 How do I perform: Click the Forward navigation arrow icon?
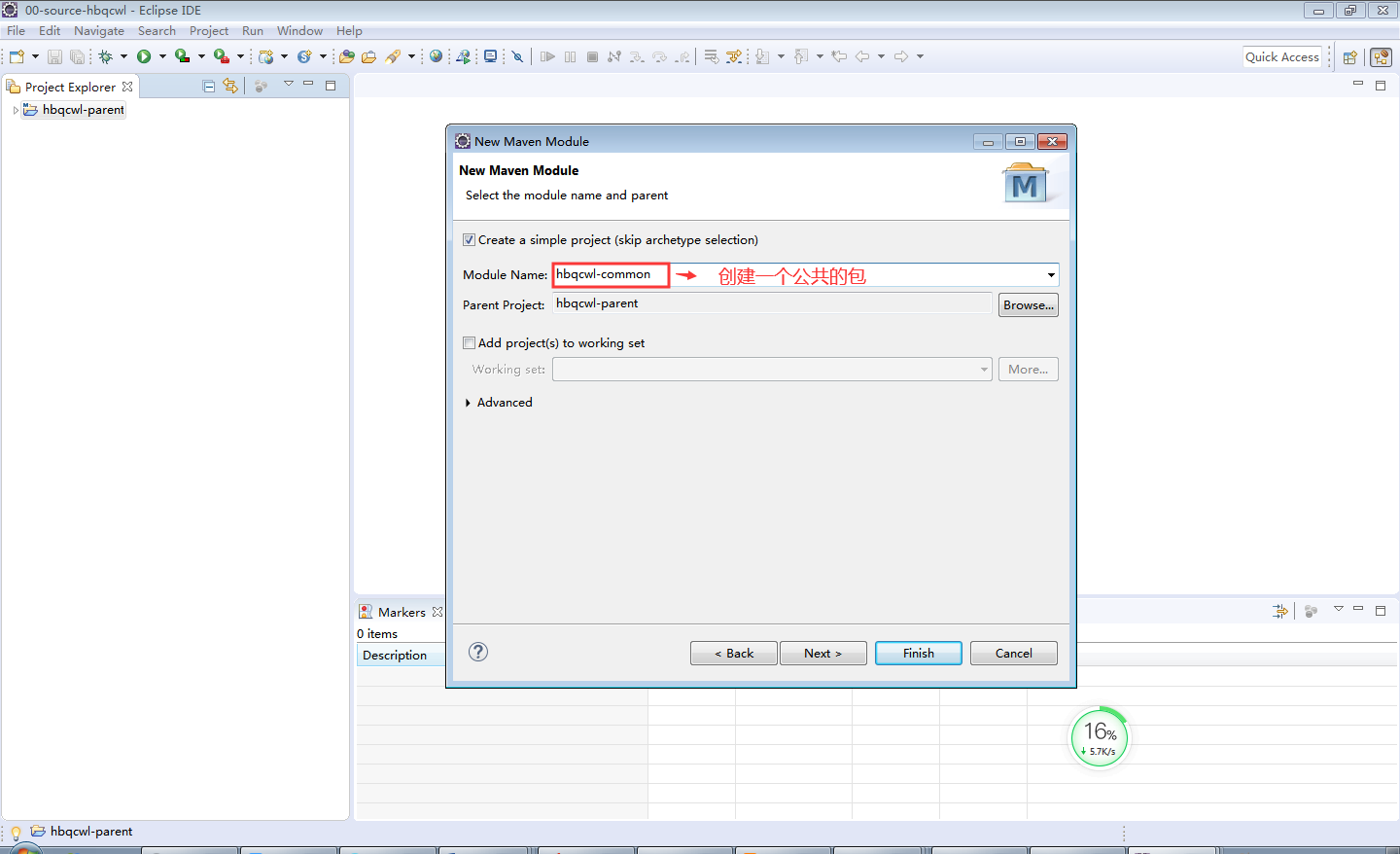point(901,56)
